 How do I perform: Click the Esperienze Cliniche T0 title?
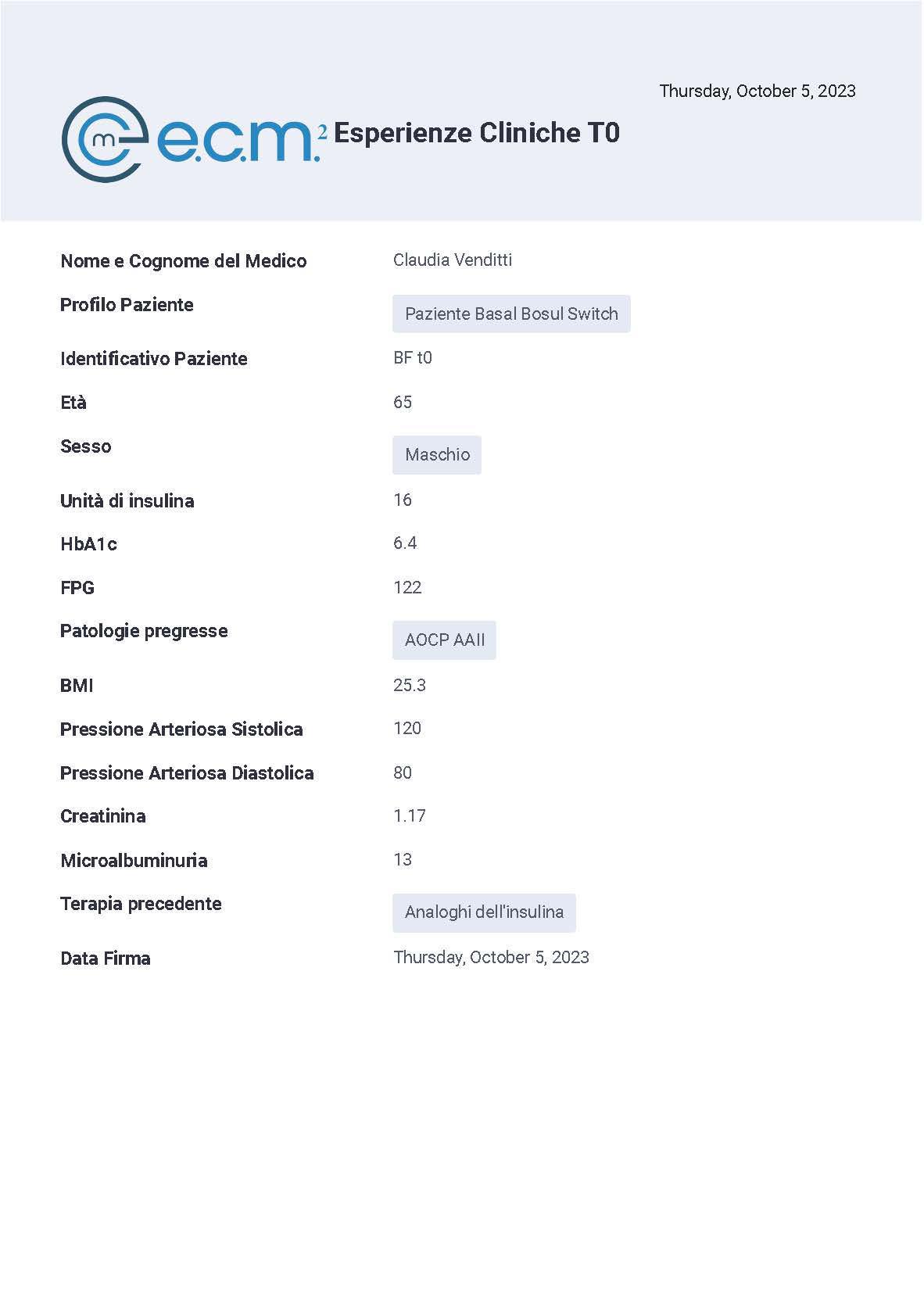coord(477,133)
